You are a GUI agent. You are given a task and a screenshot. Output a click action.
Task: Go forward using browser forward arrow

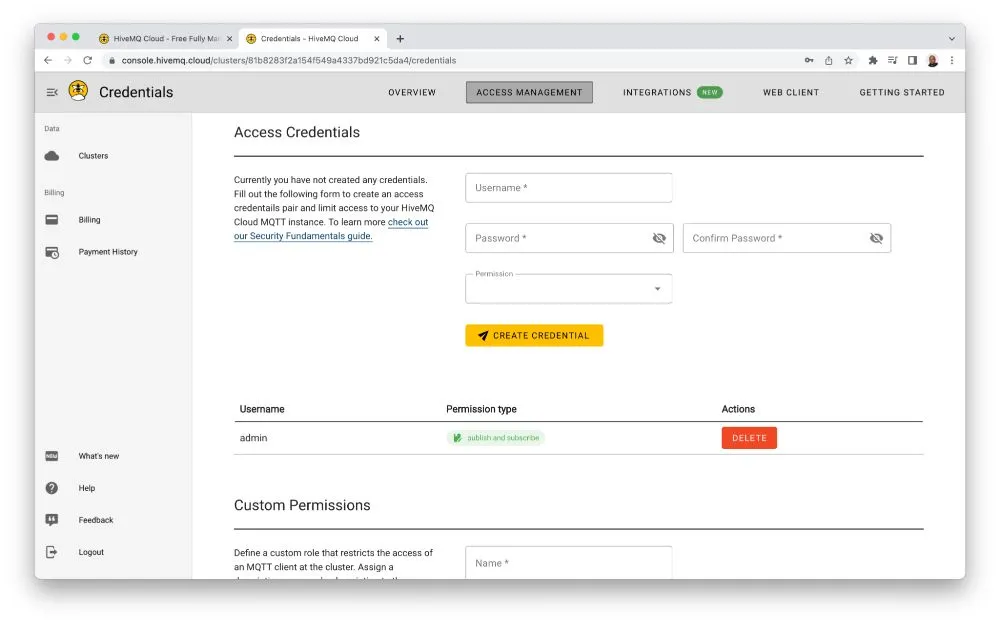pos(68,60)
